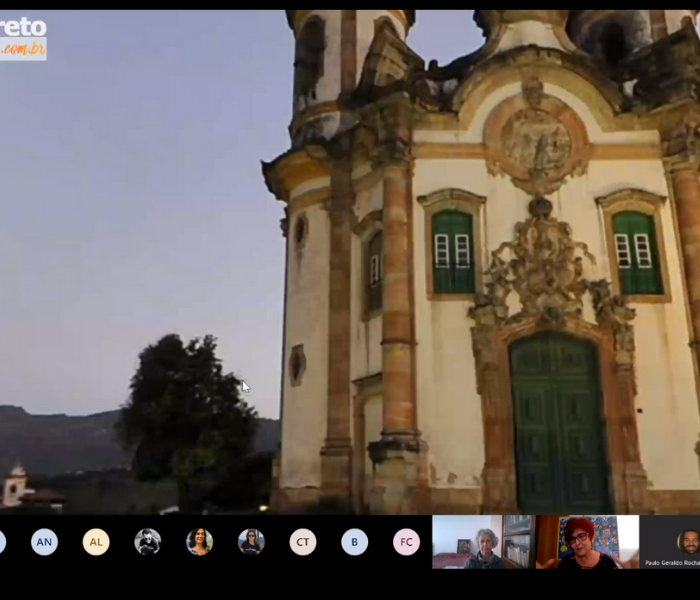Image resolution: width=700 pixels, height=600 pixels.
Task: Click the large green church door
Action: click(559, 424)
